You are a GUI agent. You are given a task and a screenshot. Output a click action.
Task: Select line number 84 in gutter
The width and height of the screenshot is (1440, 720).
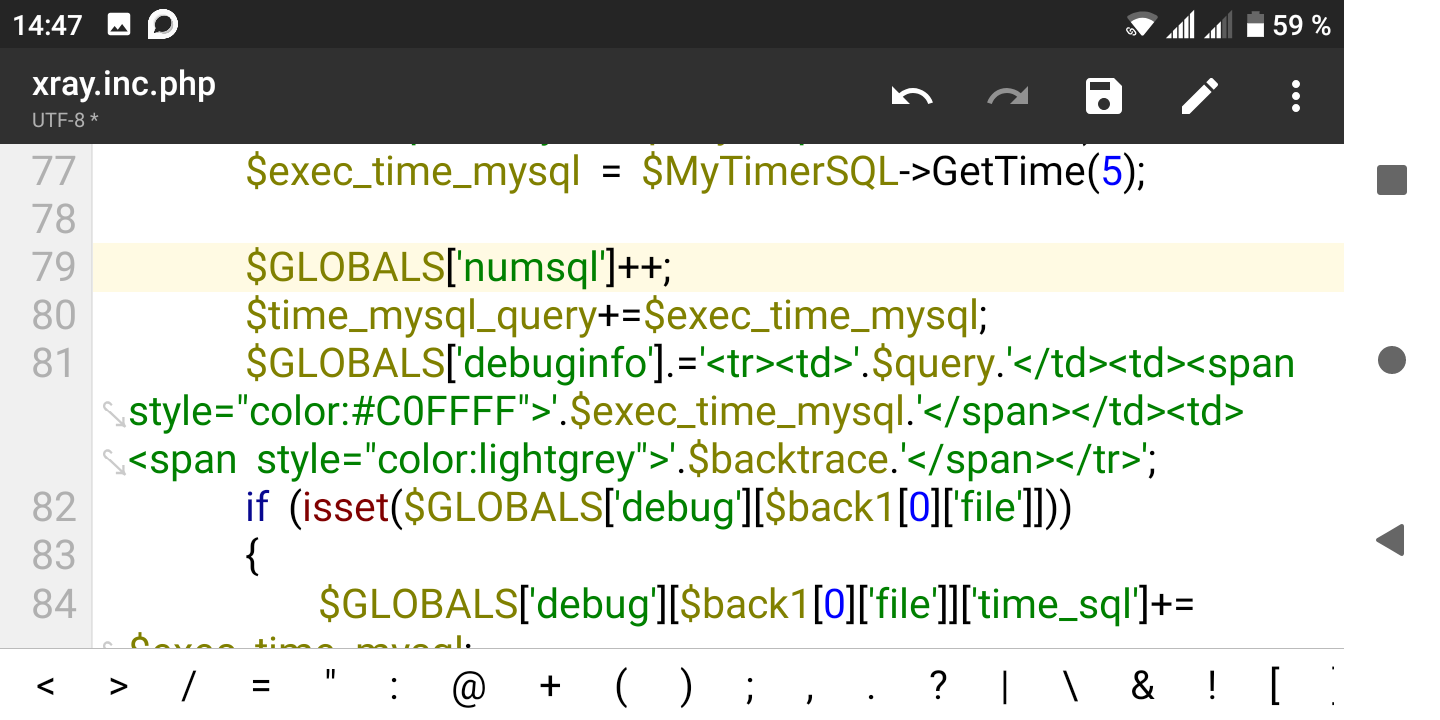54,604
